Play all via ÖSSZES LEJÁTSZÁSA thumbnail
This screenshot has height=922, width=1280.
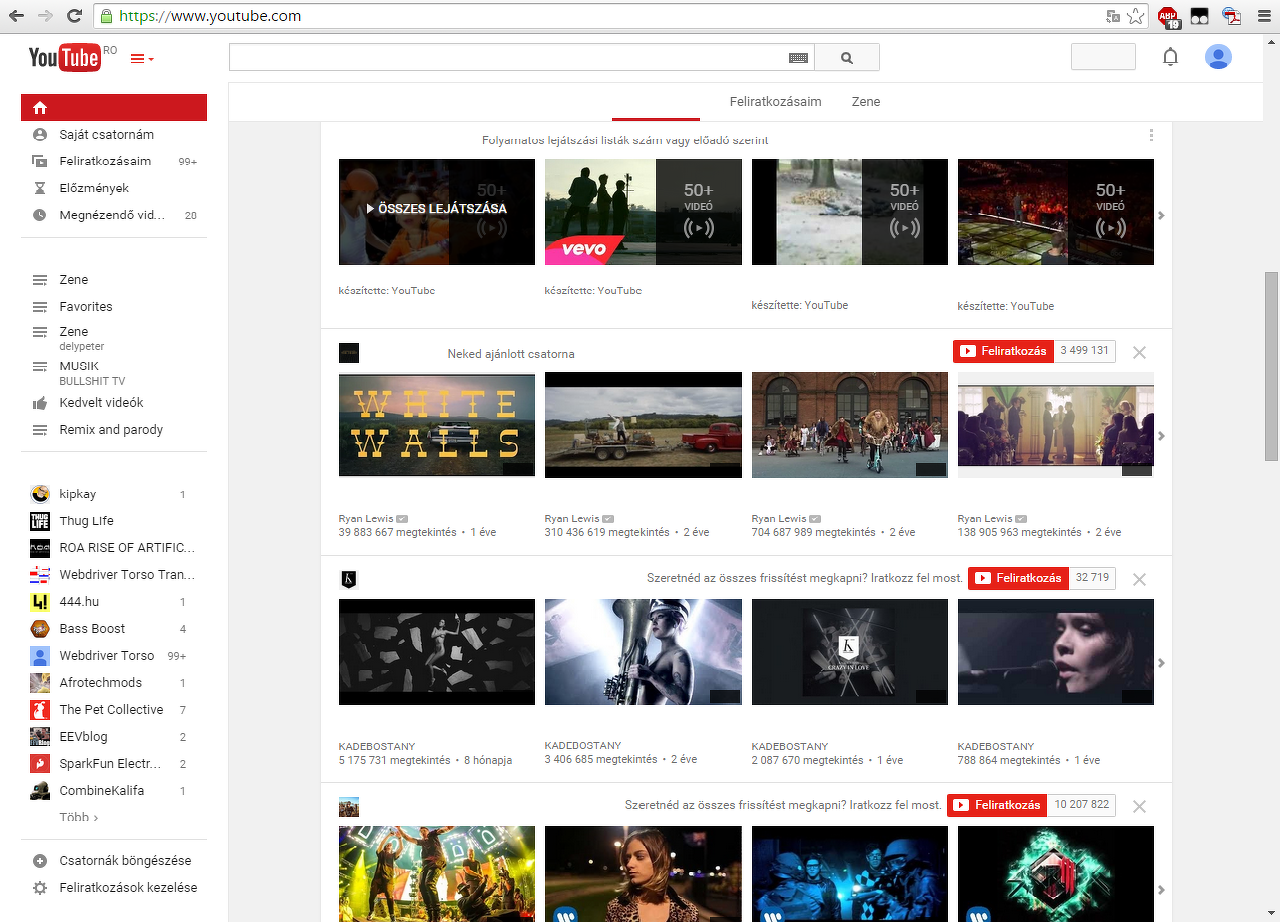437,212
